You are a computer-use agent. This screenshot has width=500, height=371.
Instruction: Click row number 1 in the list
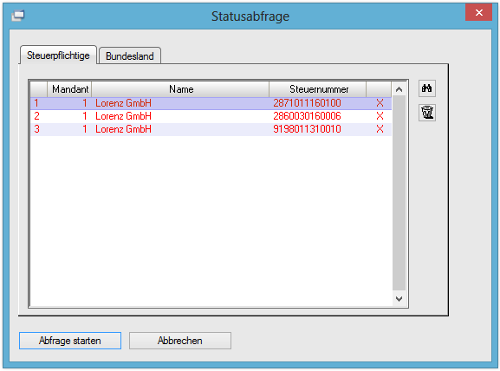pos(36,103)
